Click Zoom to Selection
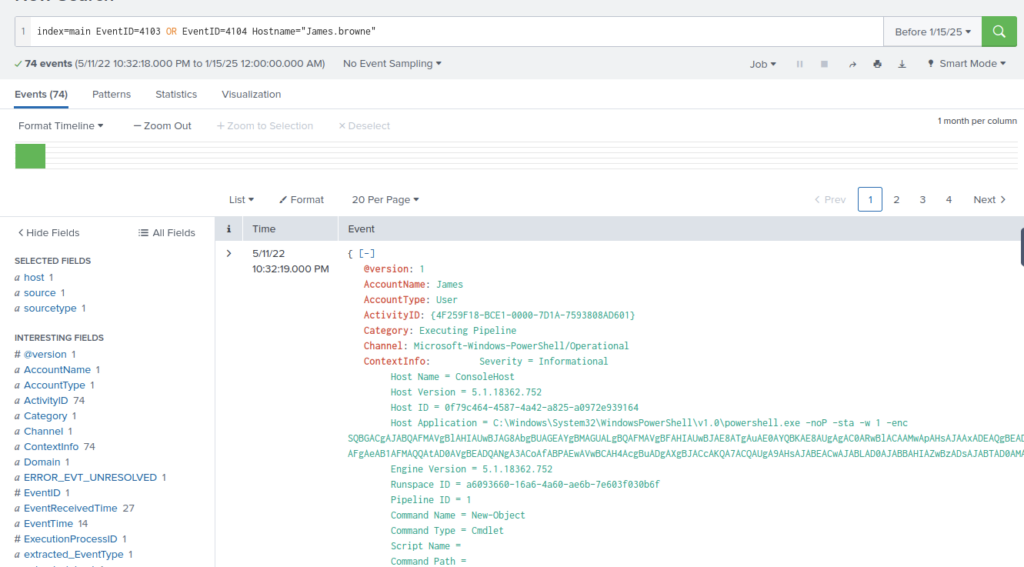 click(265, 125)
